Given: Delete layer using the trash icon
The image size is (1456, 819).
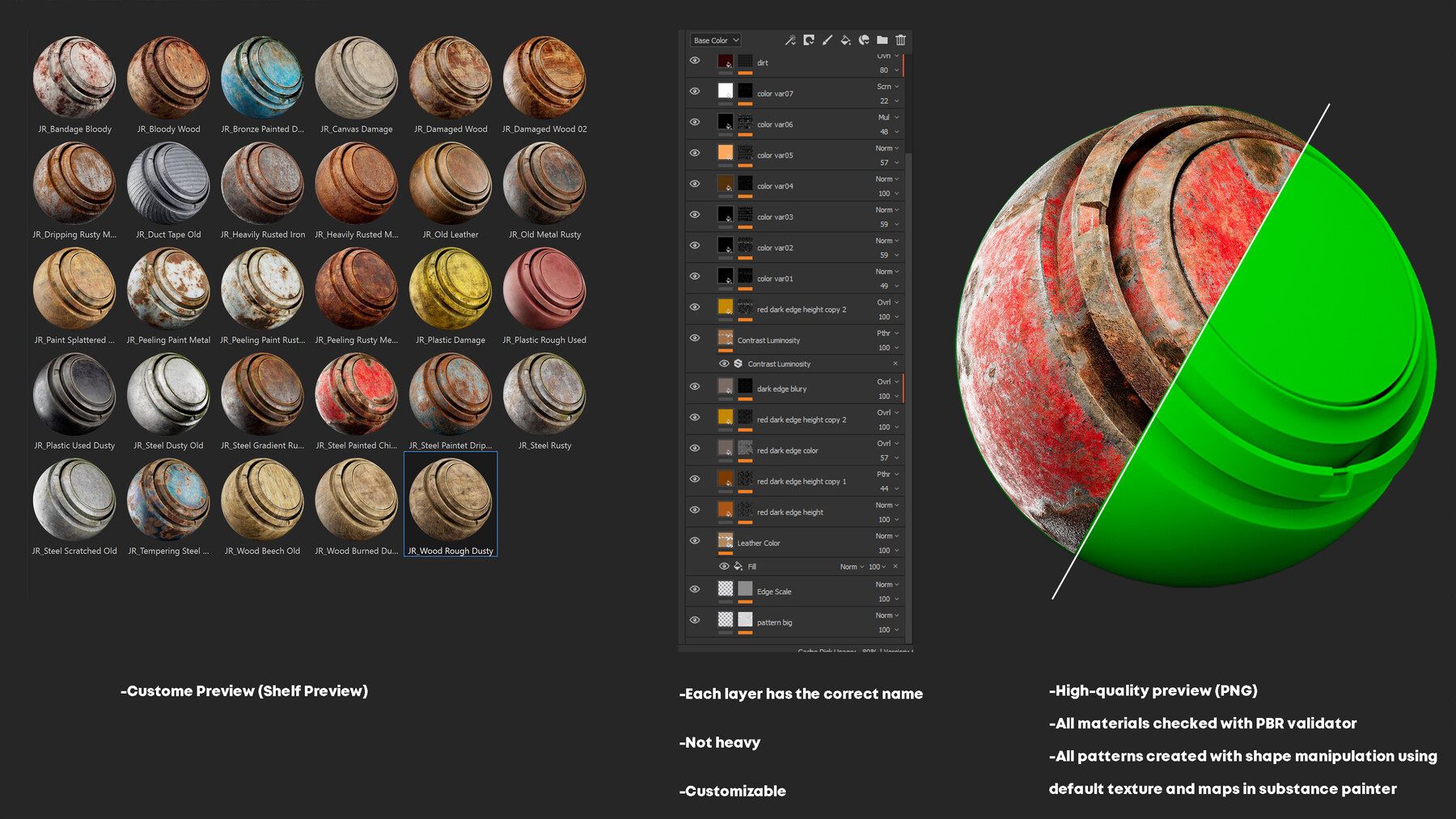Looking at the screenshot, I should pyautogui.click(x=900, y=40).
